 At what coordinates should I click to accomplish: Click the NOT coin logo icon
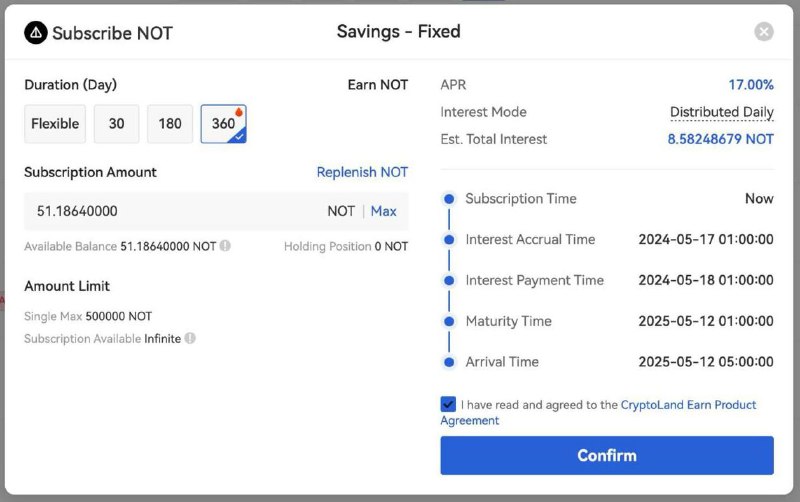point(36,33)
